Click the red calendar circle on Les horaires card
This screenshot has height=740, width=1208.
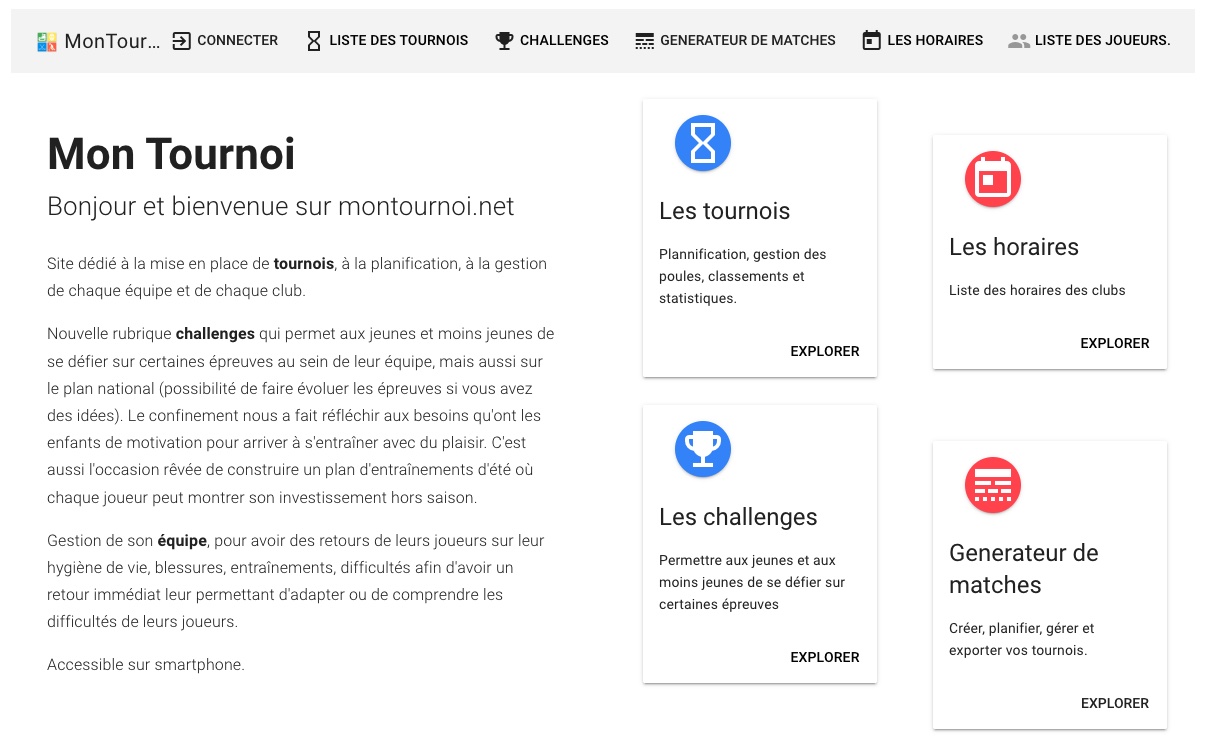(993, 179)
